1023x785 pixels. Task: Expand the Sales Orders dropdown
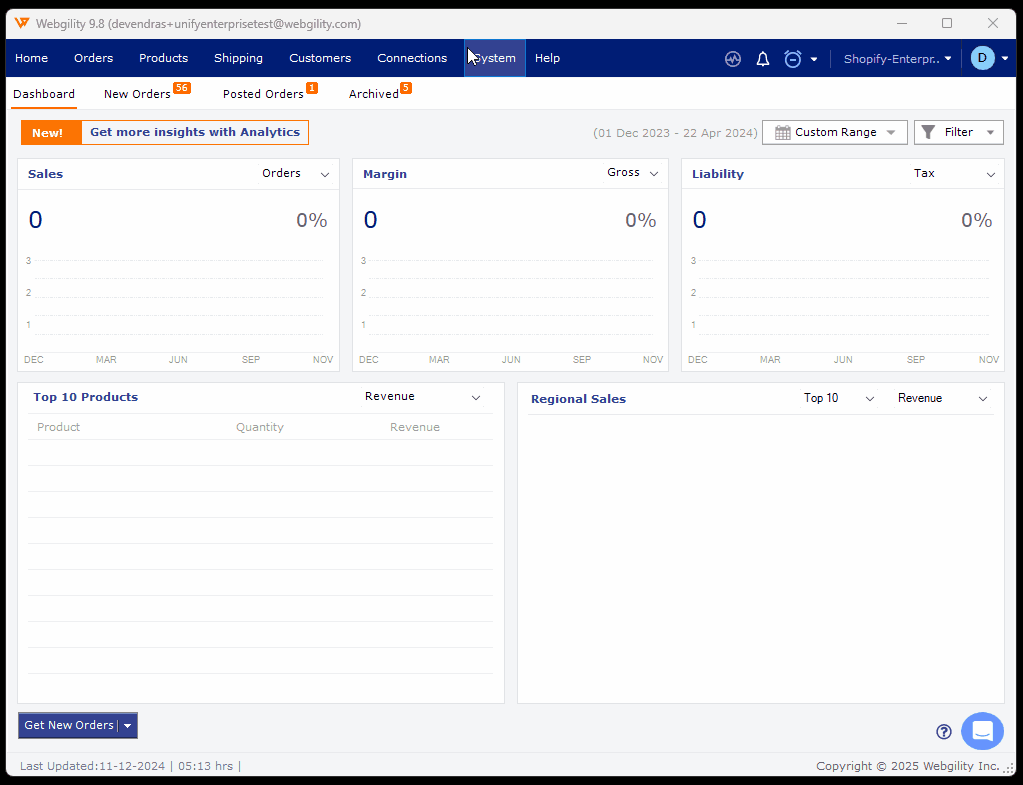pos(295,174)
